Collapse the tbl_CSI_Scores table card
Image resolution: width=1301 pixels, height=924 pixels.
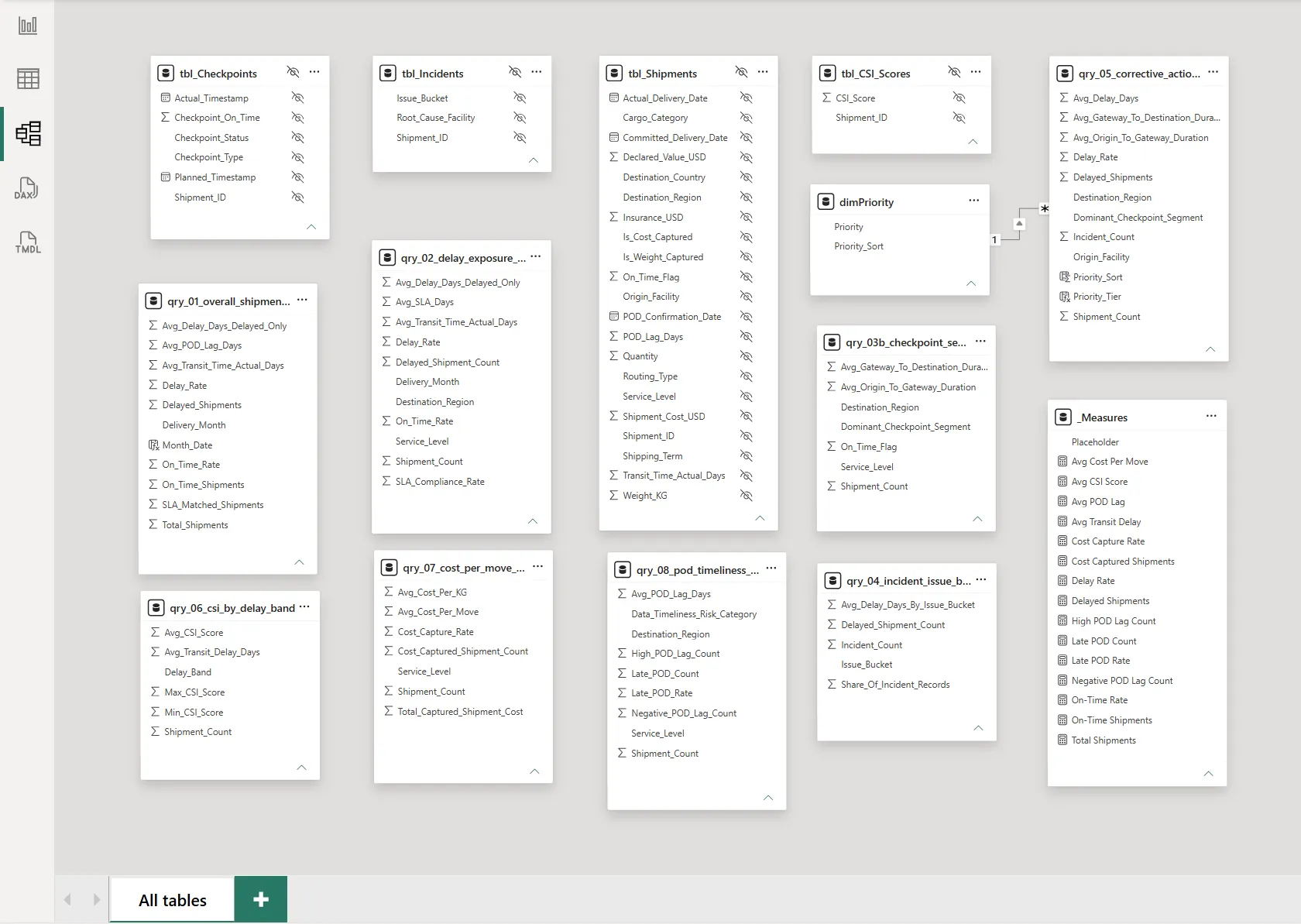tap(973, 142)
